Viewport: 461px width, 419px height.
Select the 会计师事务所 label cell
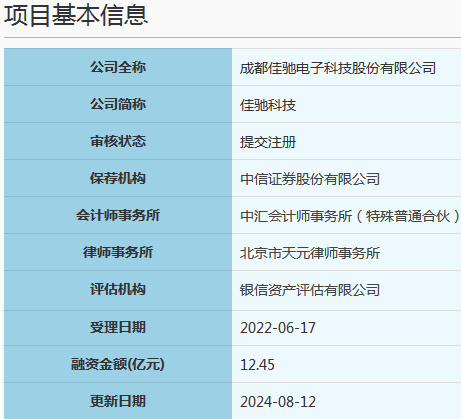(118, 215)
